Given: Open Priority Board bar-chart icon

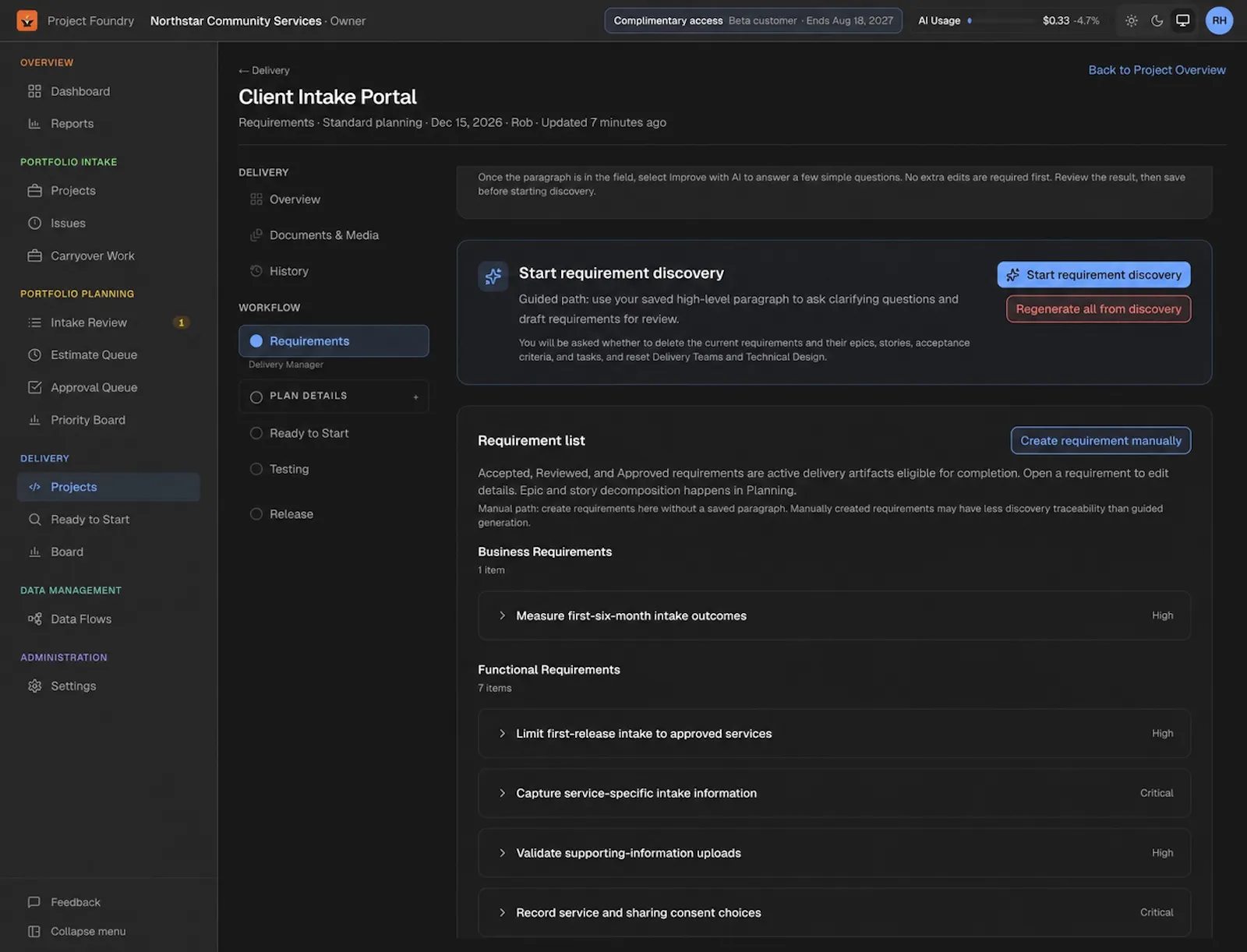Looking at the screenshot, I should pyautogui.click(x=34, y=420).
